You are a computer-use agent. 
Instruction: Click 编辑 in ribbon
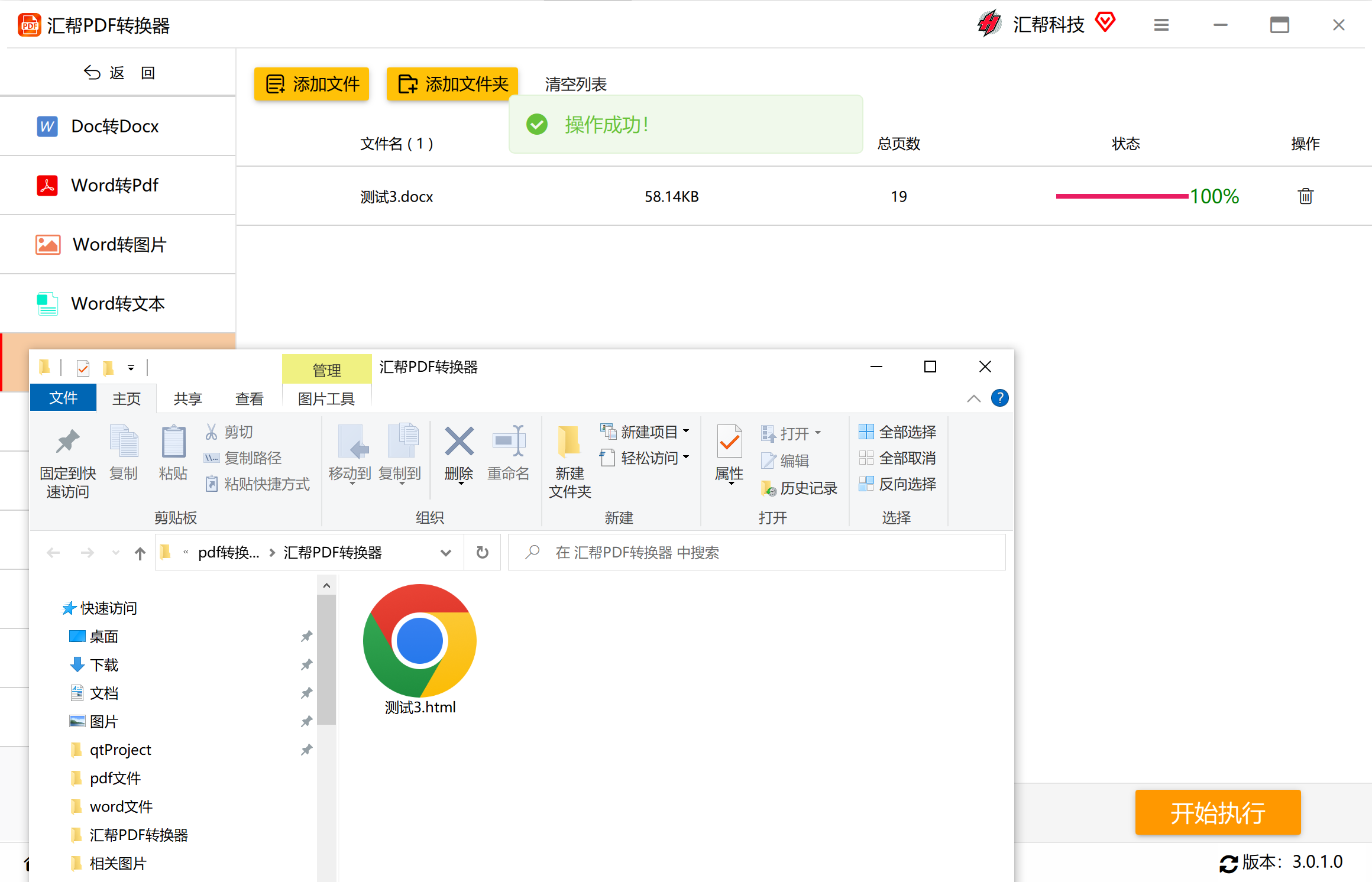tap(785, 461)
